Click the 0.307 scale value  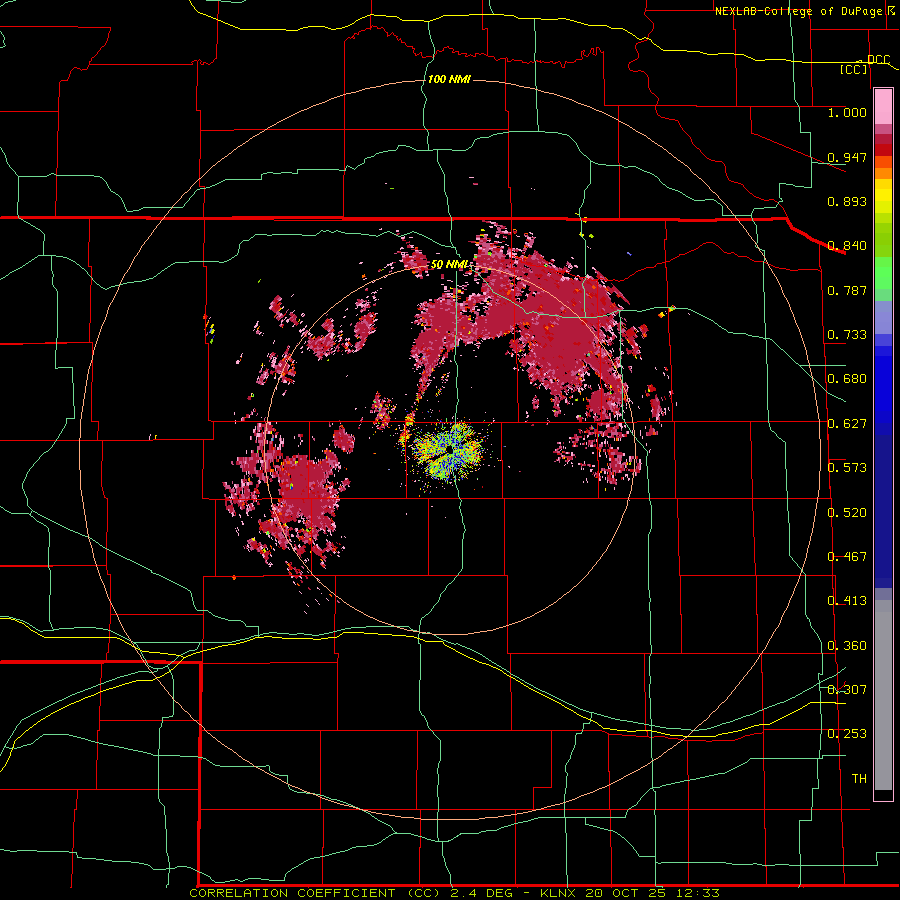tap(847, 690)
